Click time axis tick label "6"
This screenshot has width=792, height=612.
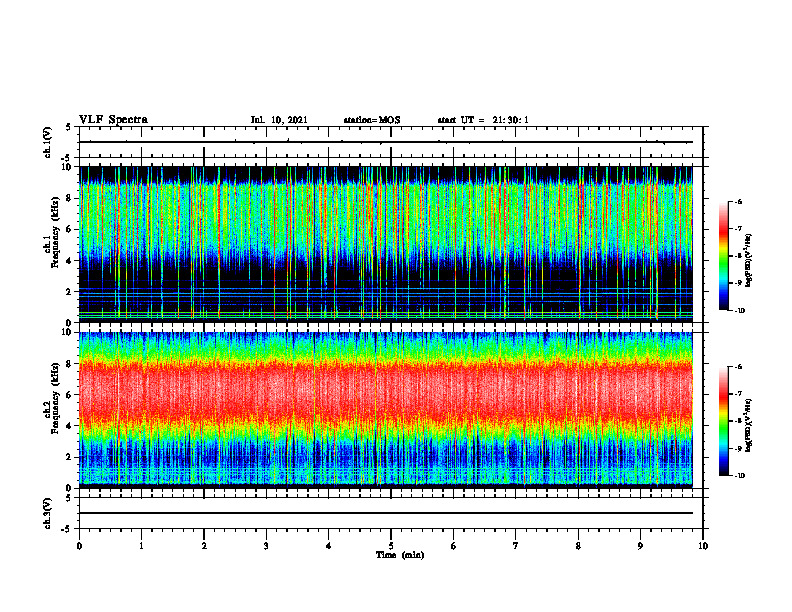pyautogui.click(x=454, y=546)
